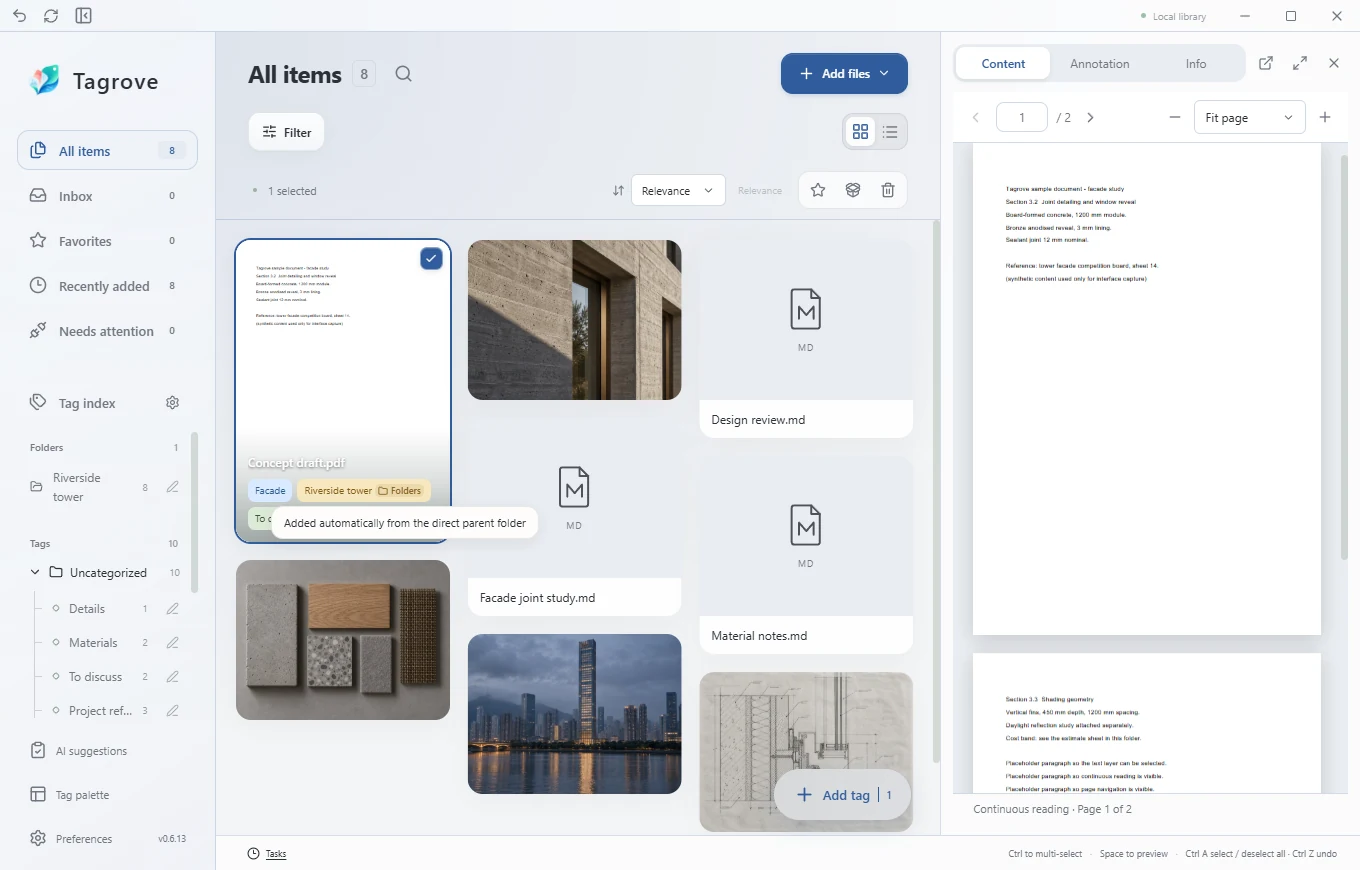Open the Relevance sort dropdown
The image size is (1360, 870).
click(x=678, y=191)
